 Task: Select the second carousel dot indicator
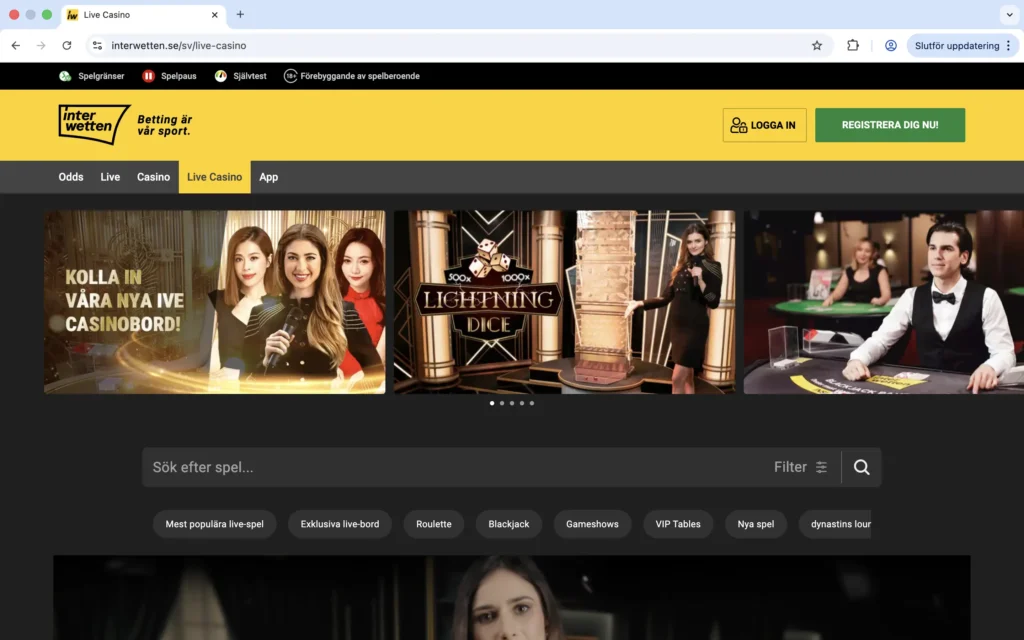pos(501,403)
